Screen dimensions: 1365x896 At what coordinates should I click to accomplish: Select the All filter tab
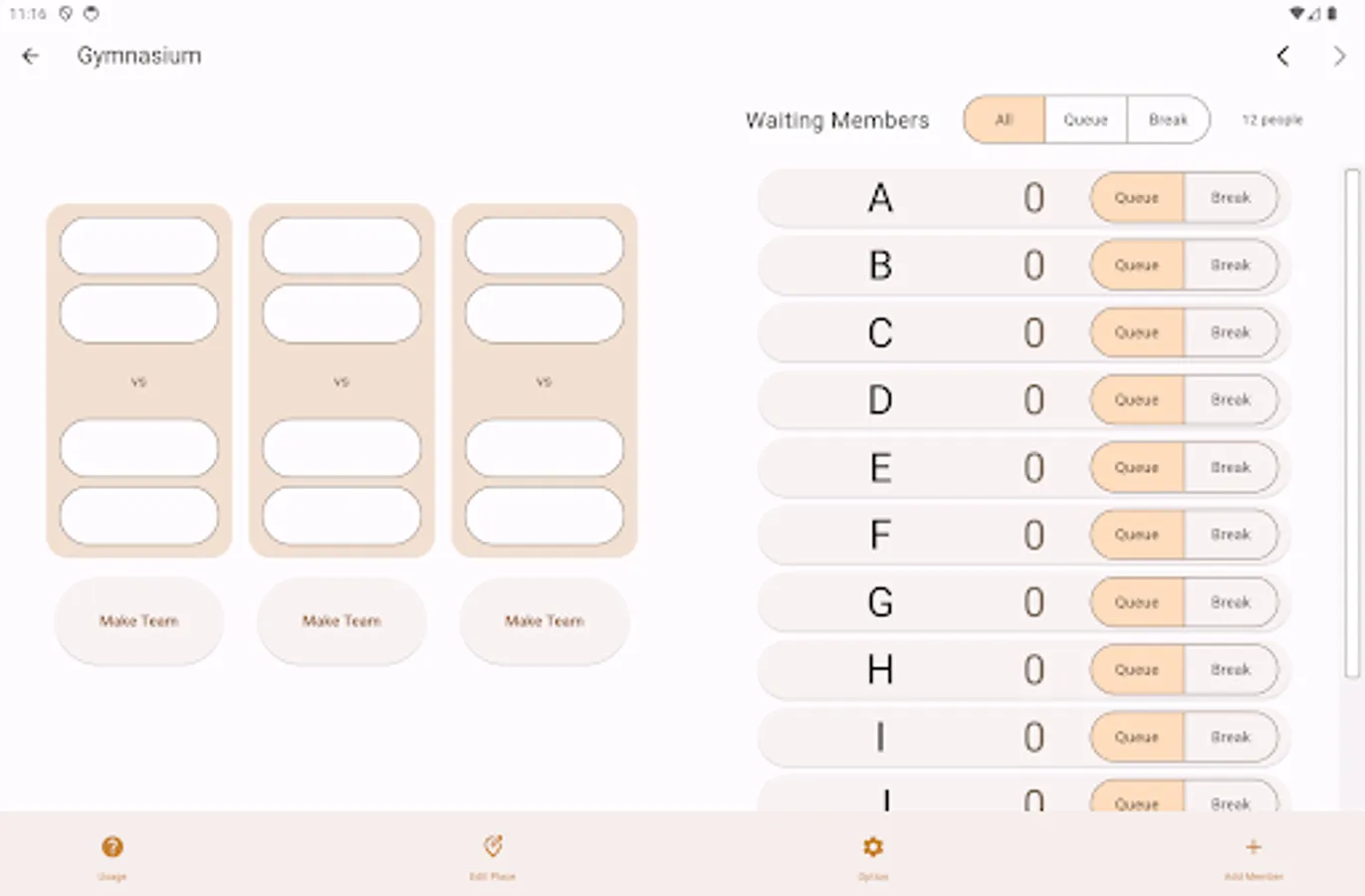1003,119
